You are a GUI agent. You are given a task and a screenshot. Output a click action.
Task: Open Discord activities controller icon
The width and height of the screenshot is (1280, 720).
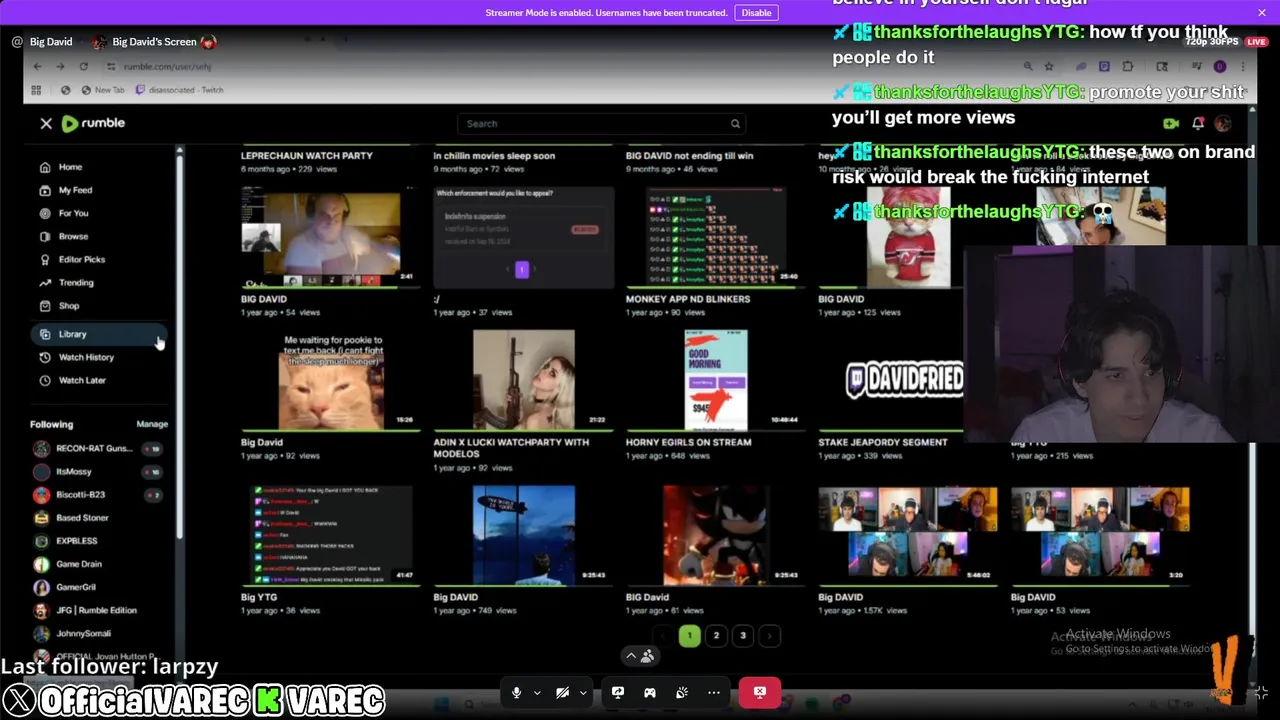(x=650, y=692)
